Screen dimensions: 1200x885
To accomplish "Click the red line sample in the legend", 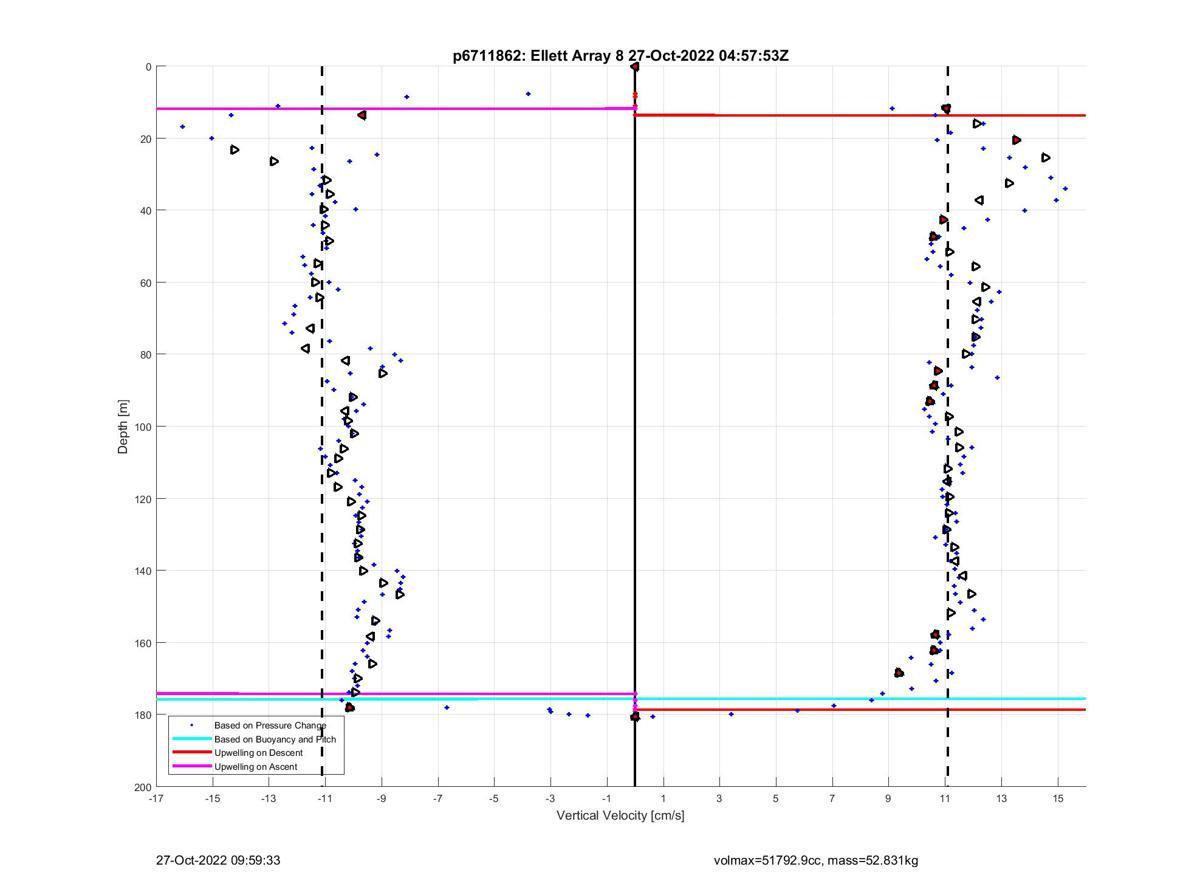I will point(191,753).
